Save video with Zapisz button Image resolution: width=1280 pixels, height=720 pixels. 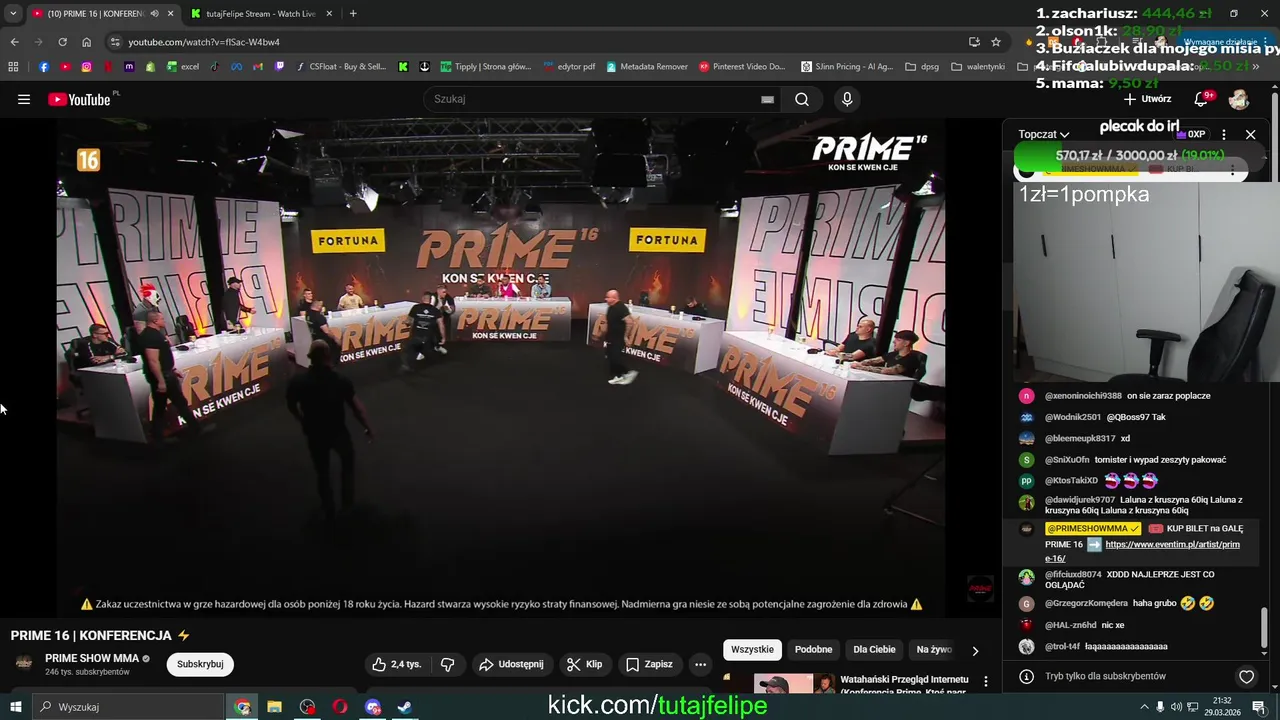[649, 664]
